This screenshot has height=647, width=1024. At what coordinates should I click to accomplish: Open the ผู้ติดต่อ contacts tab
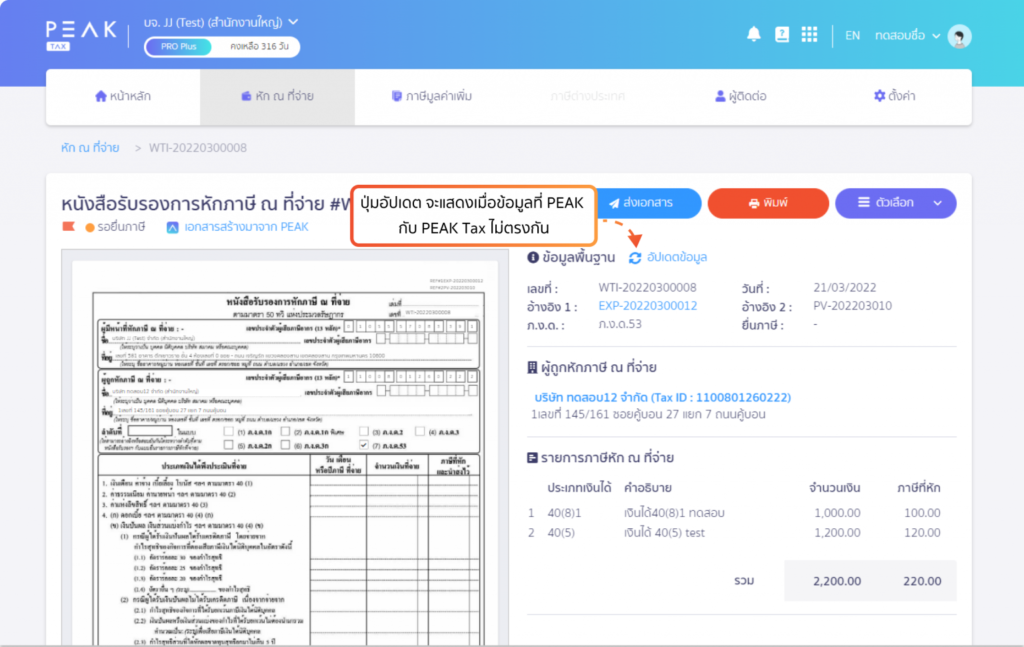coord(741,96)
